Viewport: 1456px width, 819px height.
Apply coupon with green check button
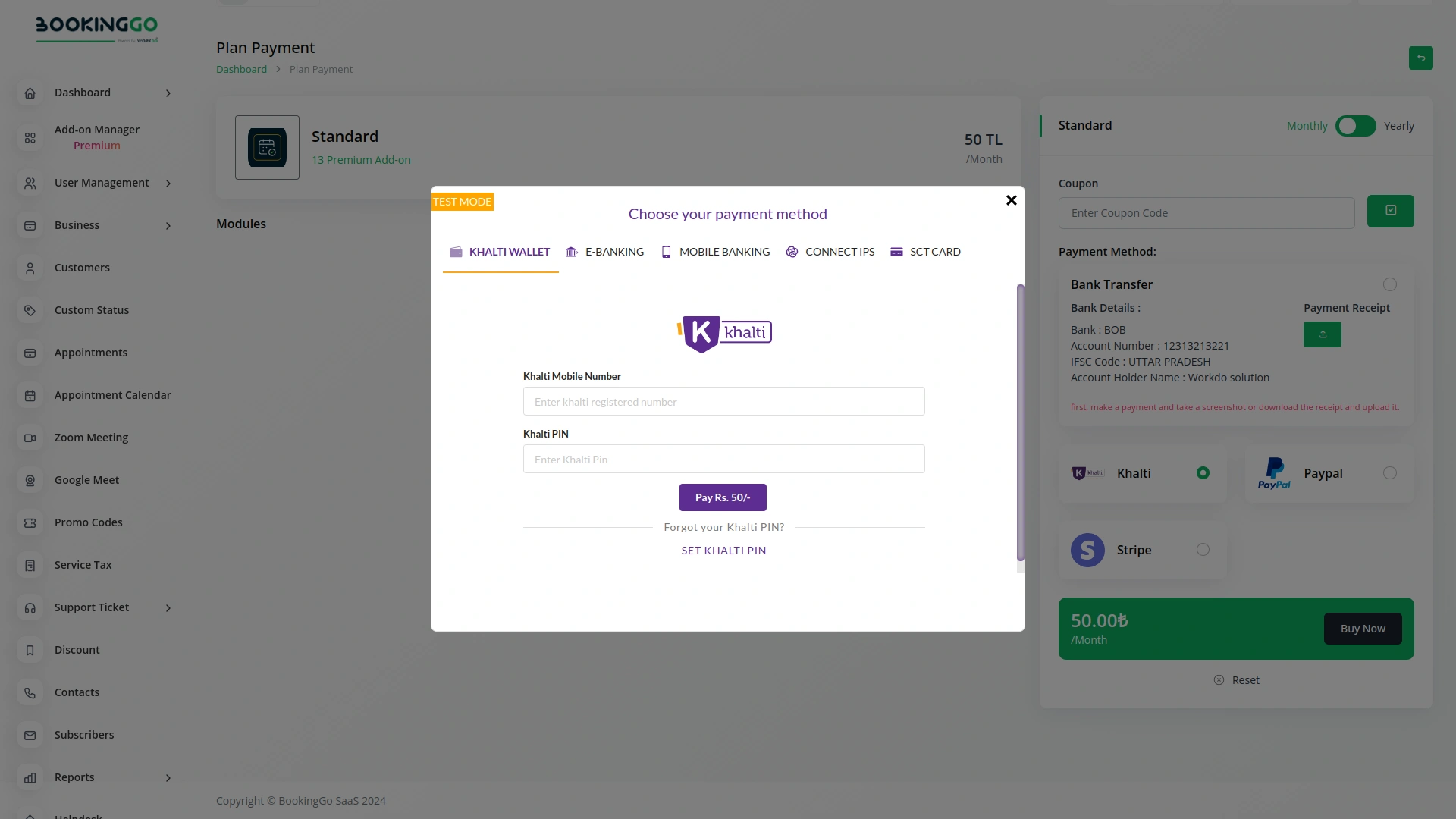click(1390, 212)
